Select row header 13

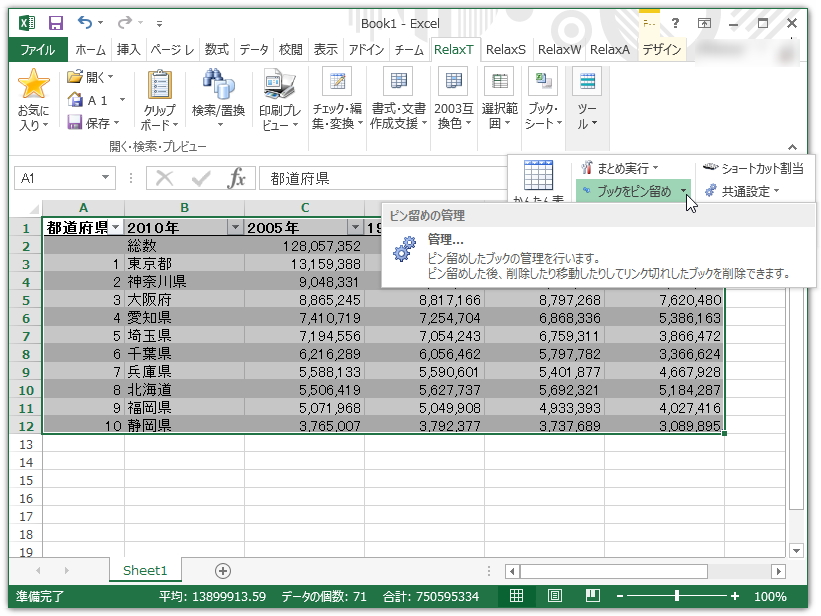[26, 445]
